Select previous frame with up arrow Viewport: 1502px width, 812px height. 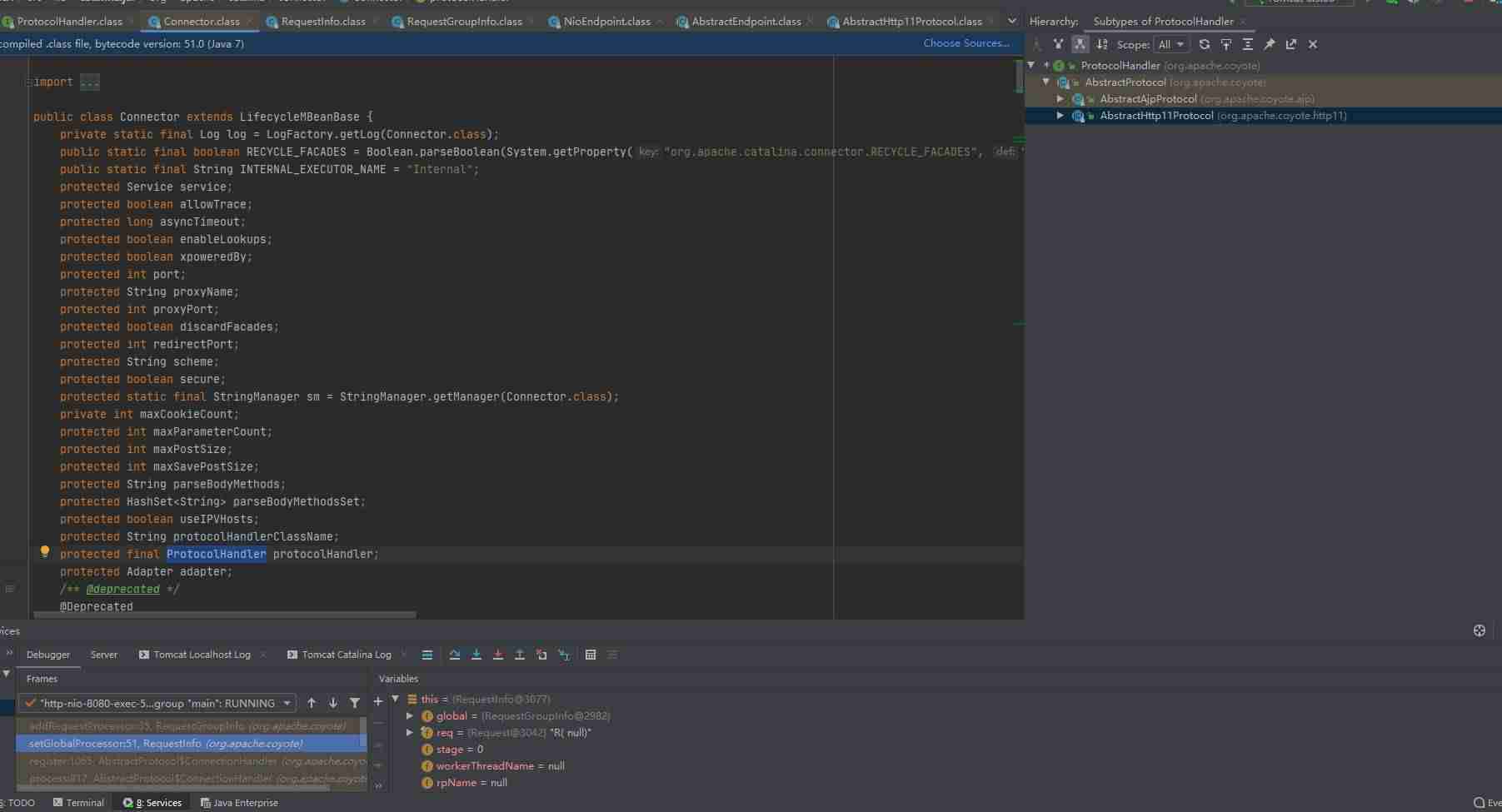[x=312, y=703]
